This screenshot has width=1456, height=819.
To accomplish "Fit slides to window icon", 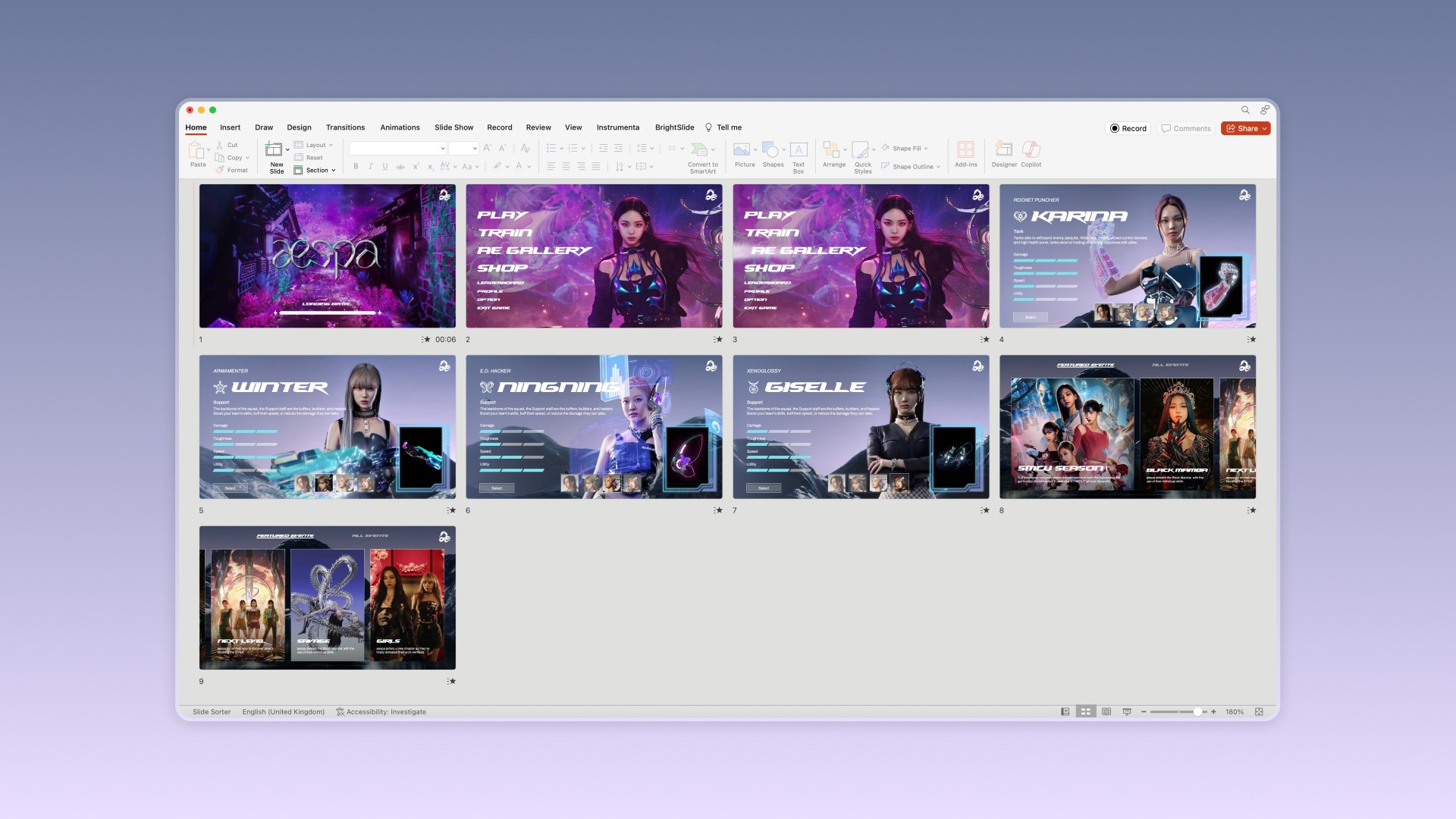I will coord(1259,712).
